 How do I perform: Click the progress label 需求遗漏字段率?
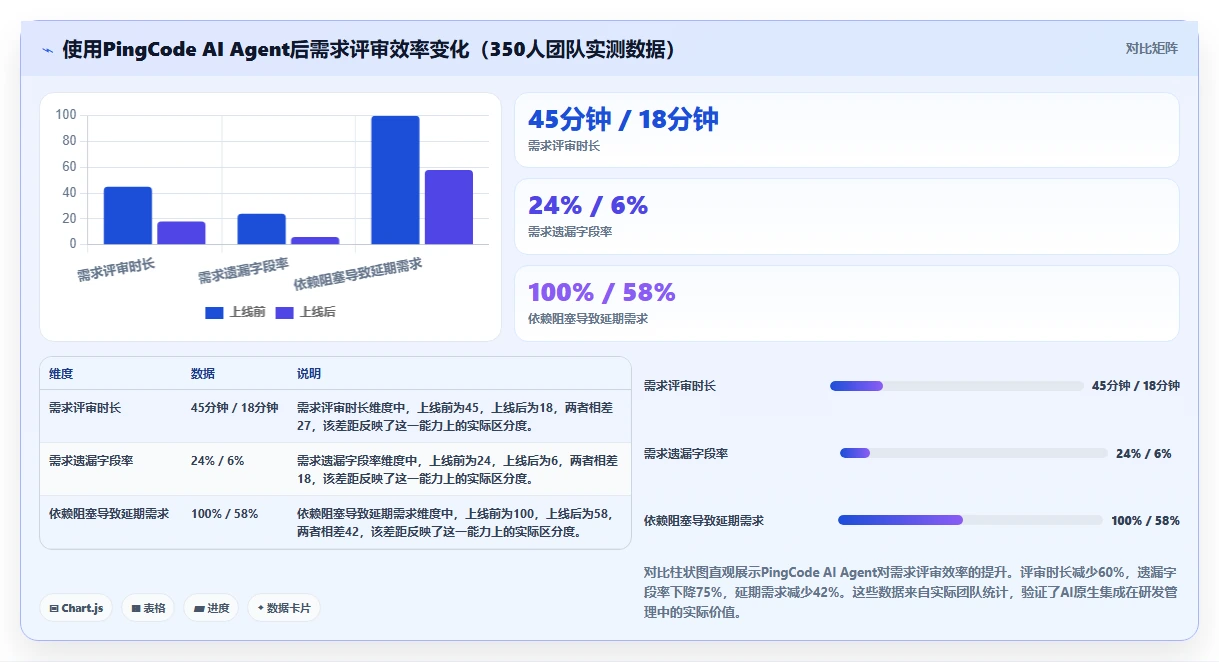point(686,454)
